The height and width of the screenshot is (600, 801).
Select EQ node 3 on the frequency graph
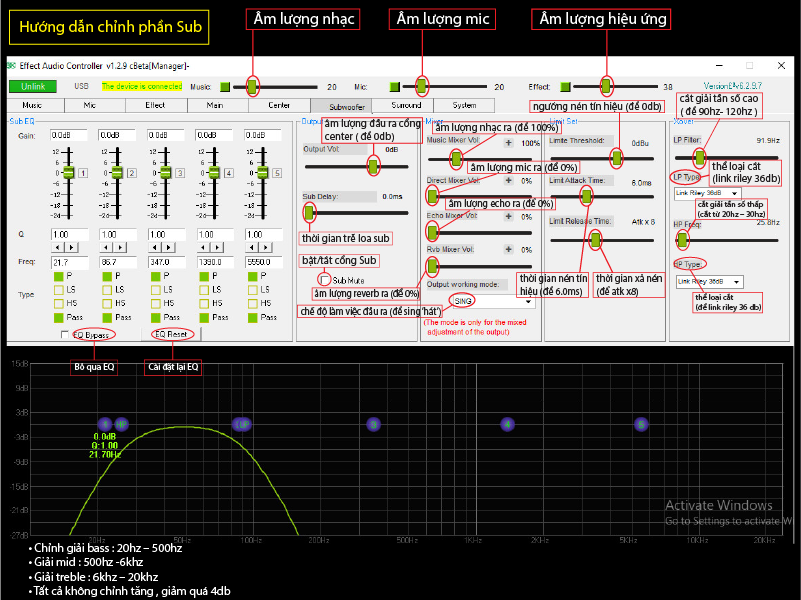coord(373,424)
